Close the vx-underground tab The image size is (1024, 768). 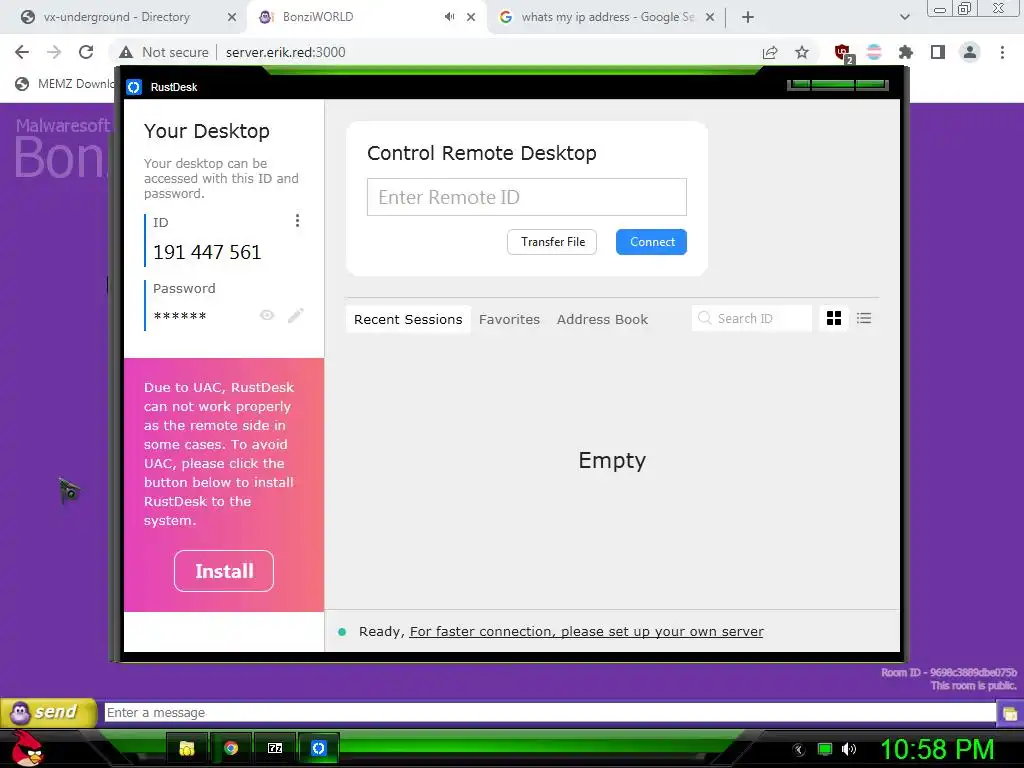coord(232,17)
